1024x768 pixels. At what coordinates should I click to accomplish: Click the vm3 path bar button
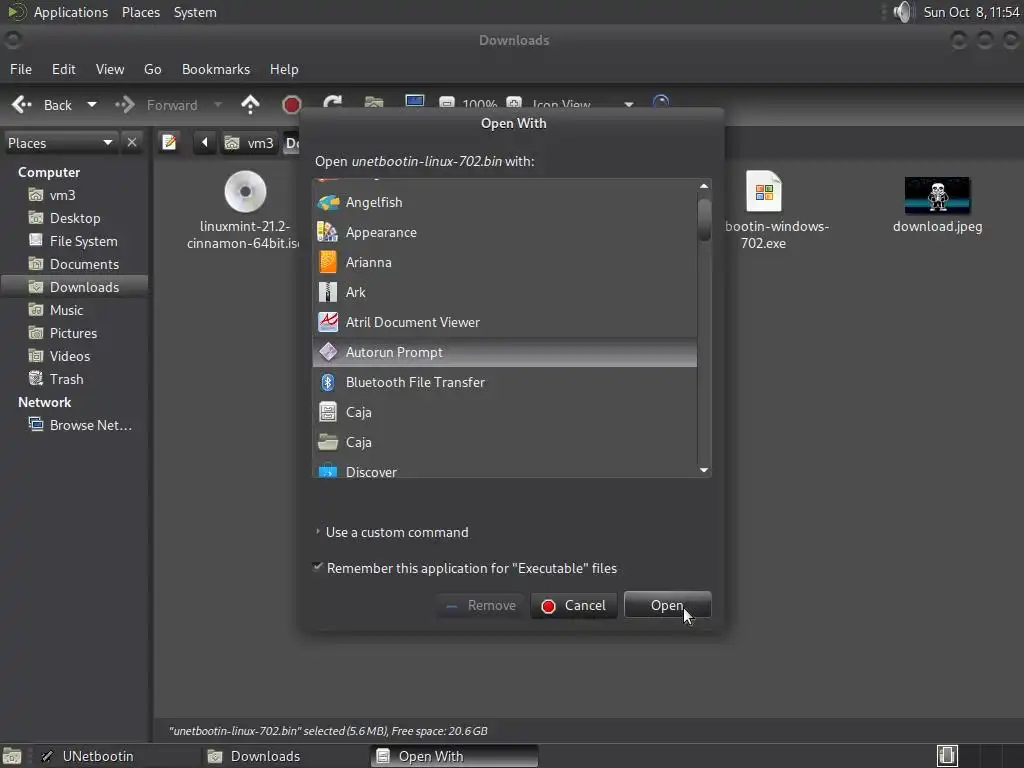pos(249,142)
